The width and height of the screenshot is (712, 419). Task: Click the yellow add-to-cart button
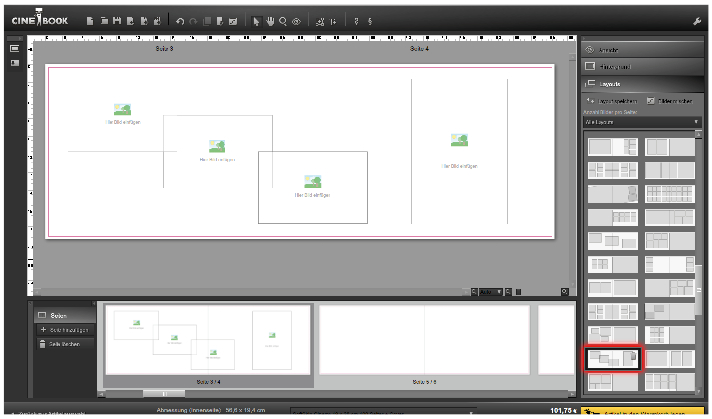pos(642,412)
